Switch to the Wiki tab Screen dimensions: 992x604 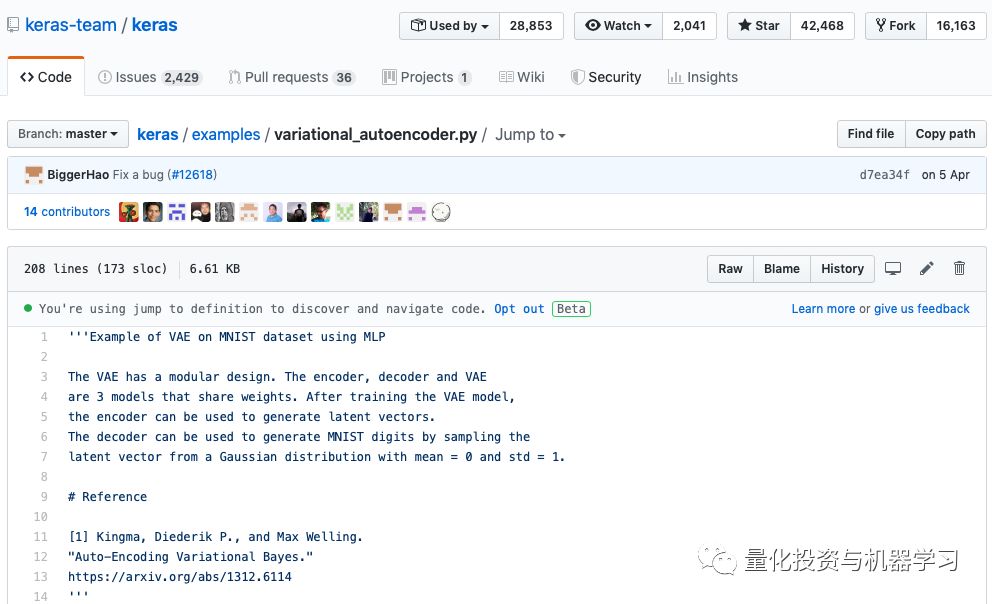coord(521,77)
